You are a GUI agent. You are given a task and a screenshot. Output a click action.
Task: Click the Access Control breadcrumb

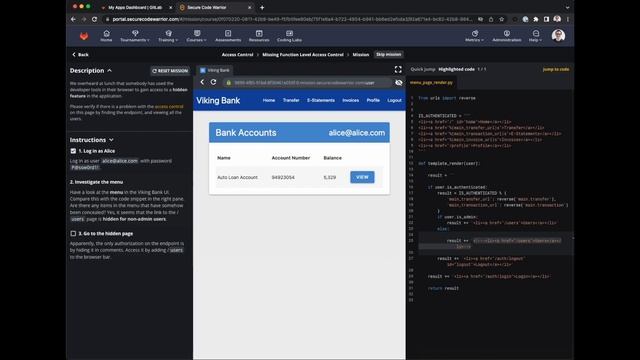point(237,54)
